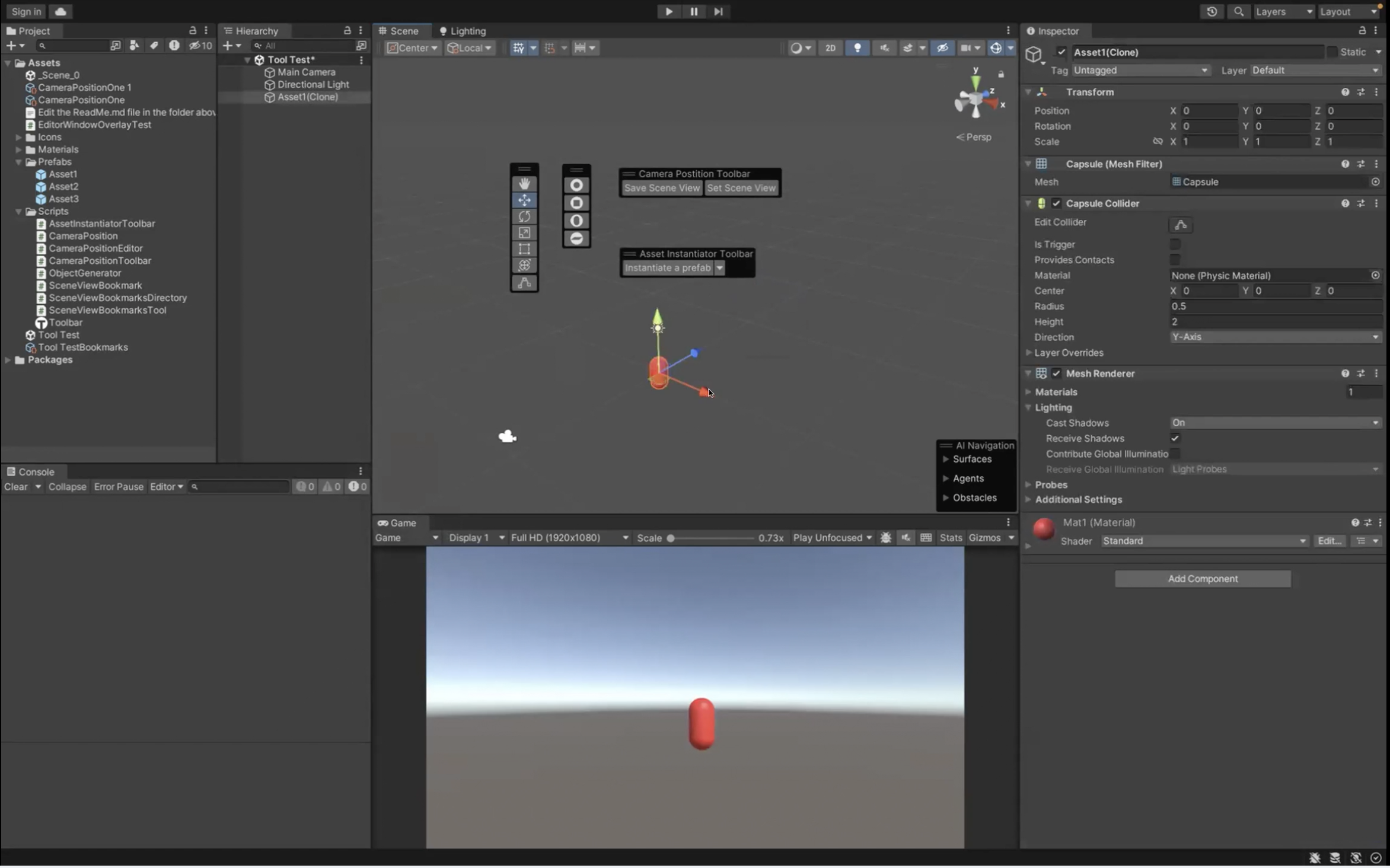Uncheck Receive Shadows

pos(1174,438)
